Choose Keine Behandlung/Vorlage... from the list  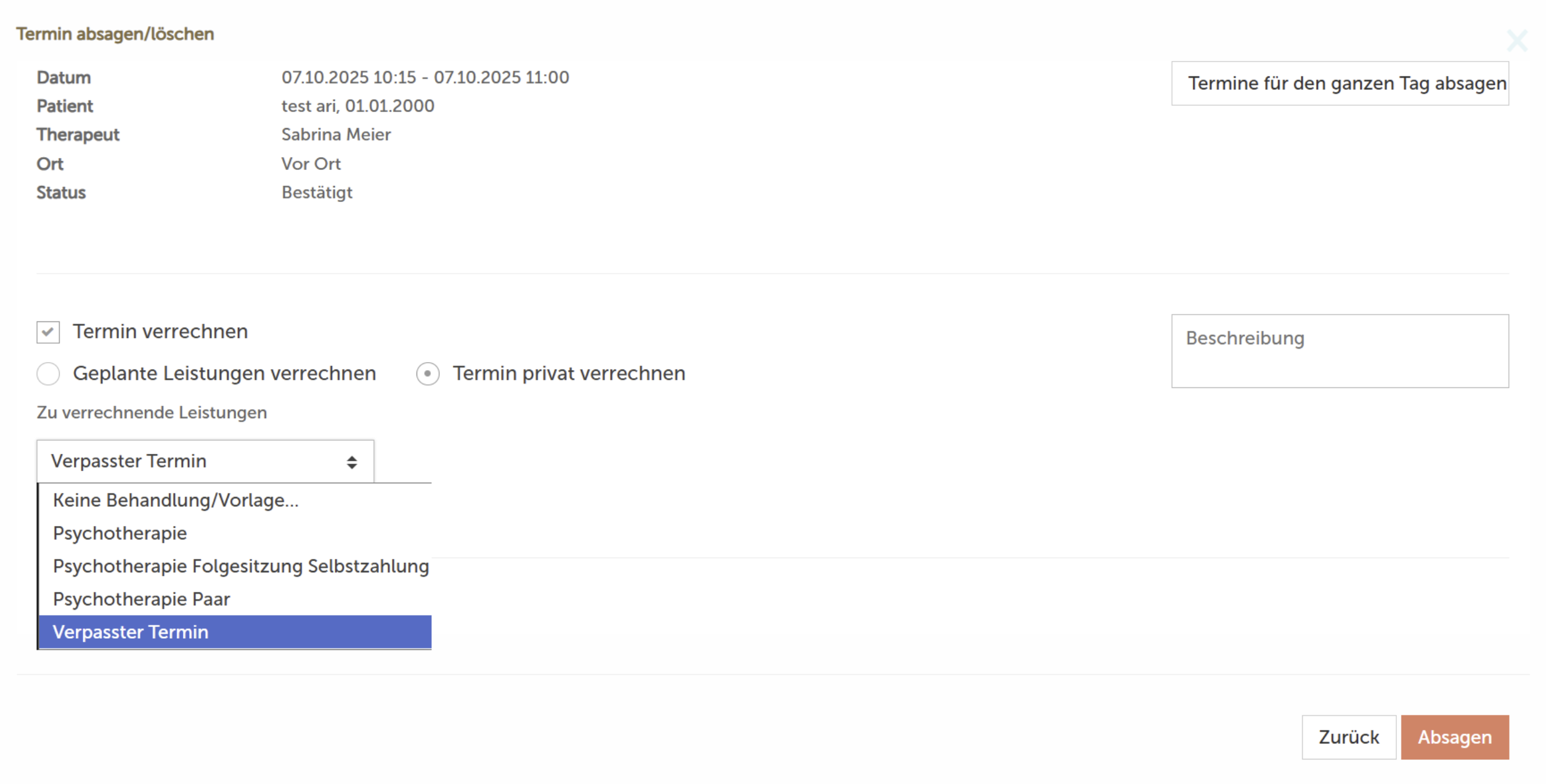[176, 500]
